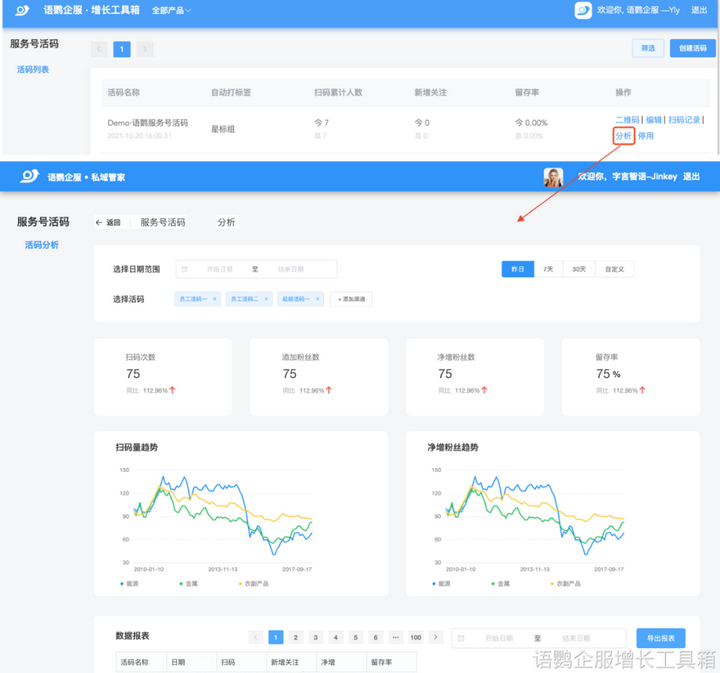Remove the 员工活码一 tag with its X
Viewport: 720px width, 673px height.
[214, 299]
